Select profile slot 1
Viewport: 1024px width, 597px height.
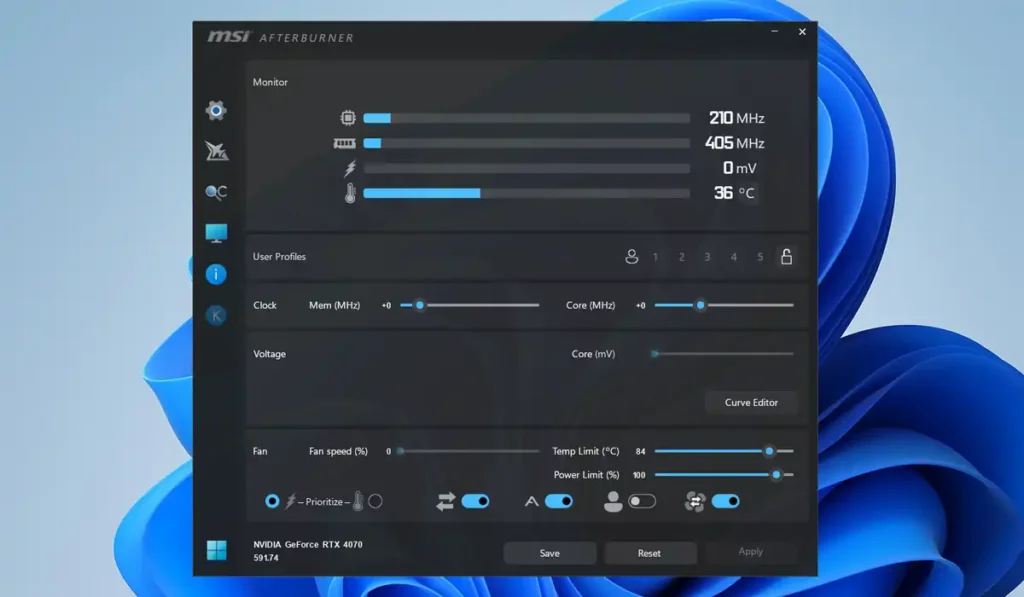tap(655, 257)
